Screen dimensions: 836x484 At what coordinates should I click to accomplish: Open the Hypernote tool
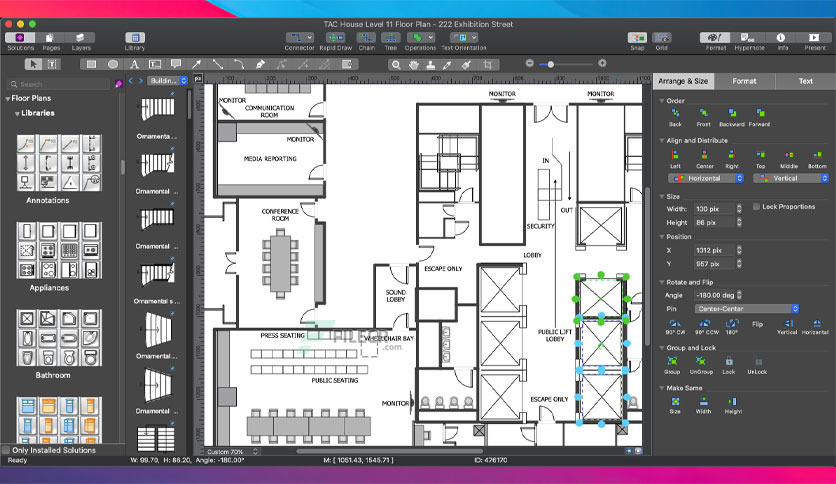749,38
